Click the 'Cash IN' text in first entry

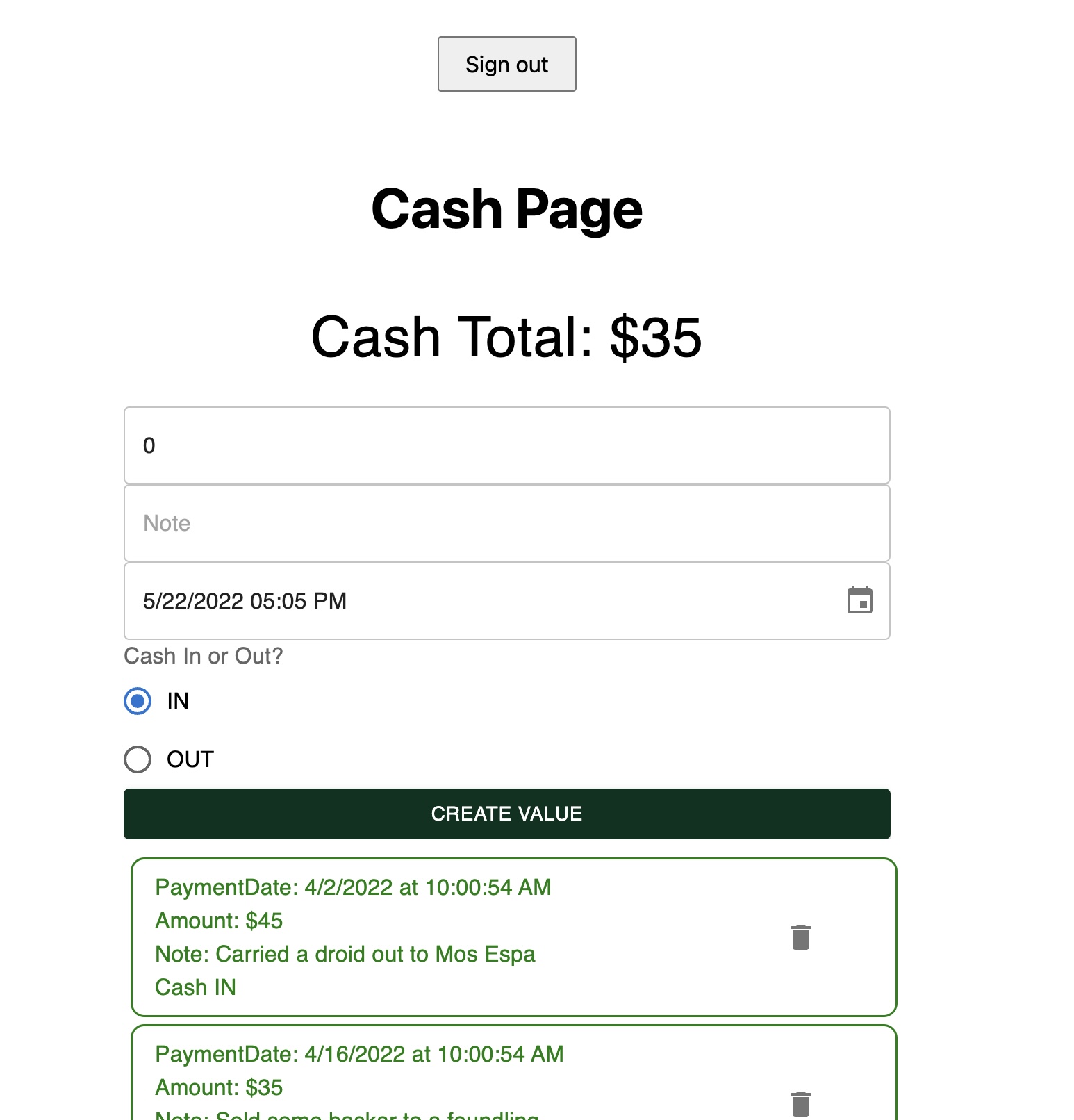pyautogui.click(x=195, y=987)
